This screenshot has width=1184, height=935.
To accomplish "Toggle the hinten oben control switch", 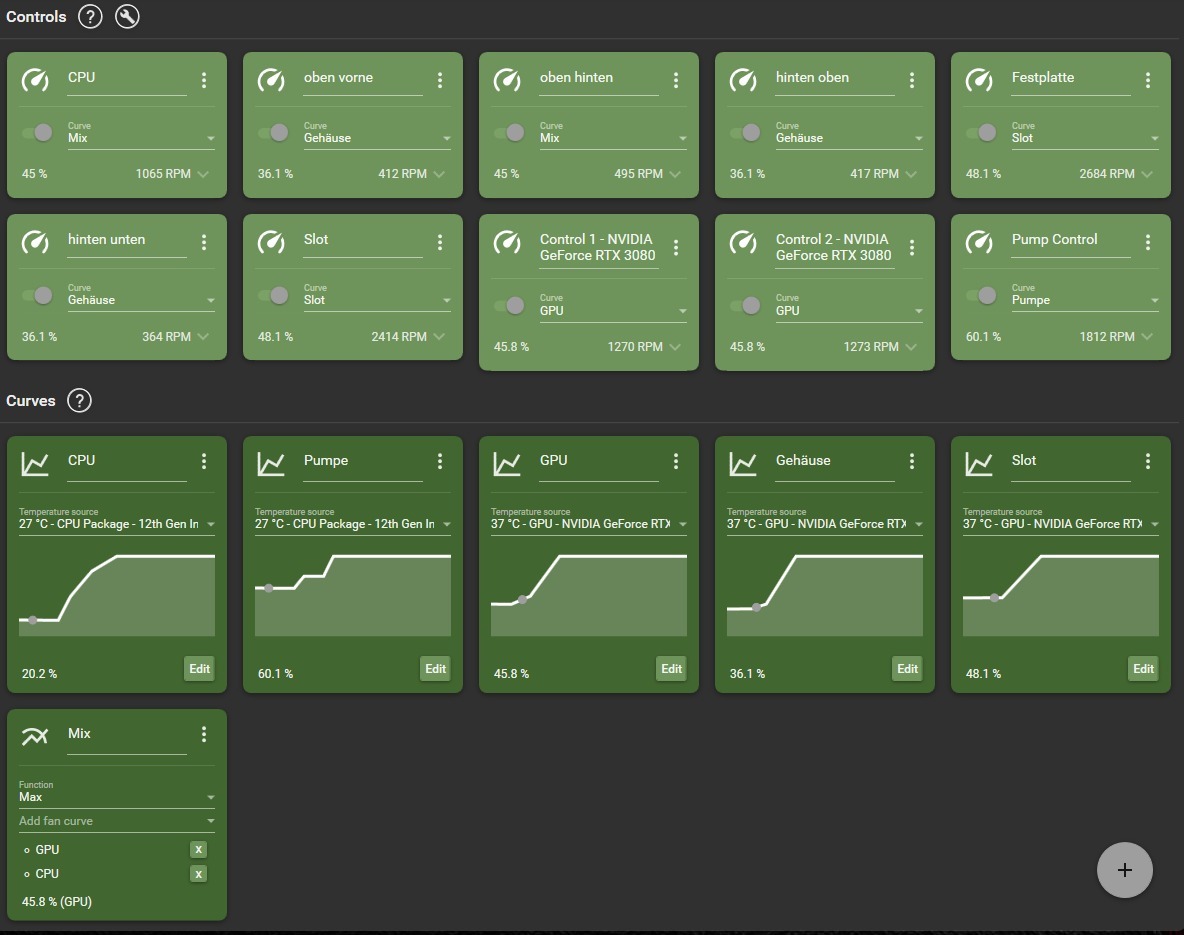I will tap(745, 133).
